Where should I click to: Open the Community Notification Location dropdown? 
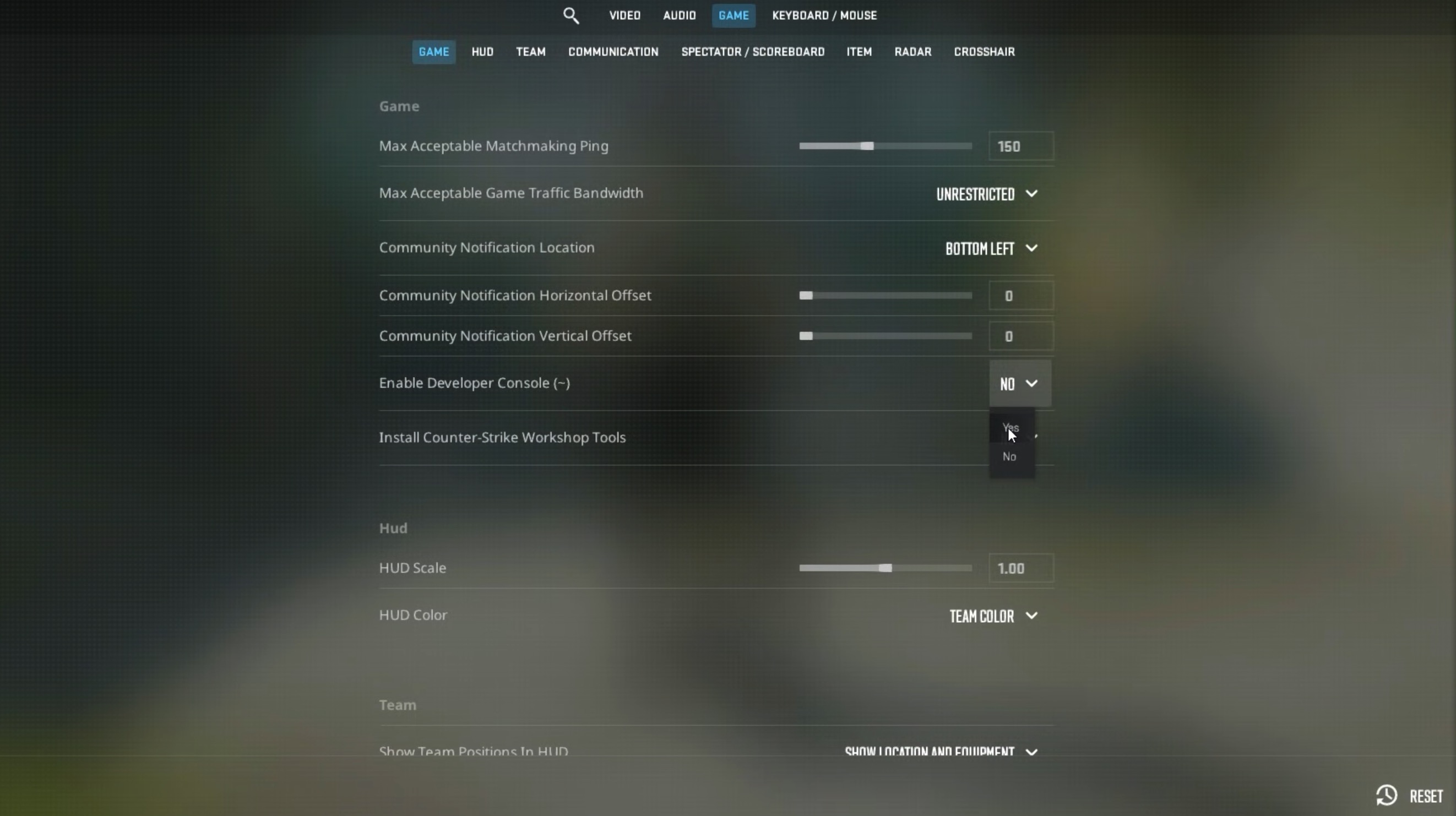pyautogui.click(x=991, y=248)
